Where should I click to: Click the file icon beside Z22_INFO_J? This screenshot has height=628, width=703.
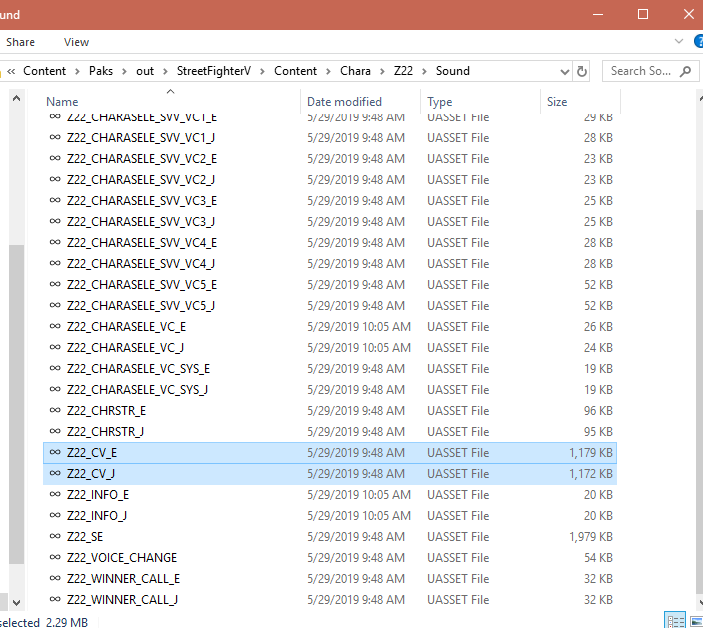[55, 515]
